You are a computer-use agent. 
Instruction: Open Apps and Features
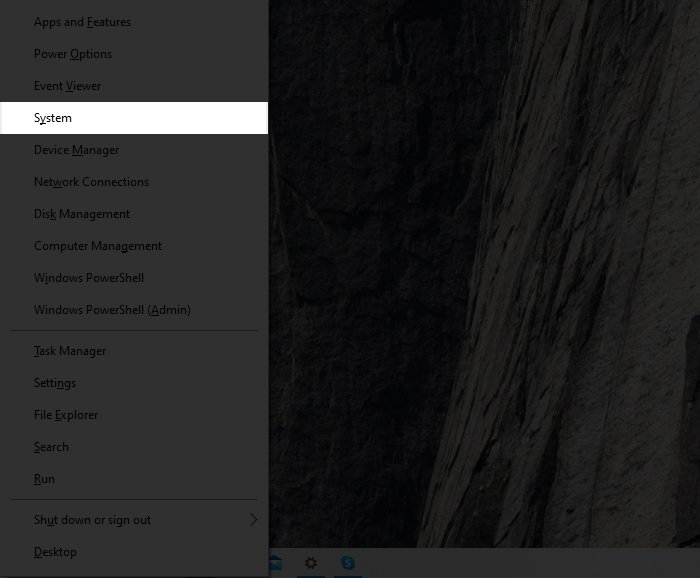click(x=82, y=22)
